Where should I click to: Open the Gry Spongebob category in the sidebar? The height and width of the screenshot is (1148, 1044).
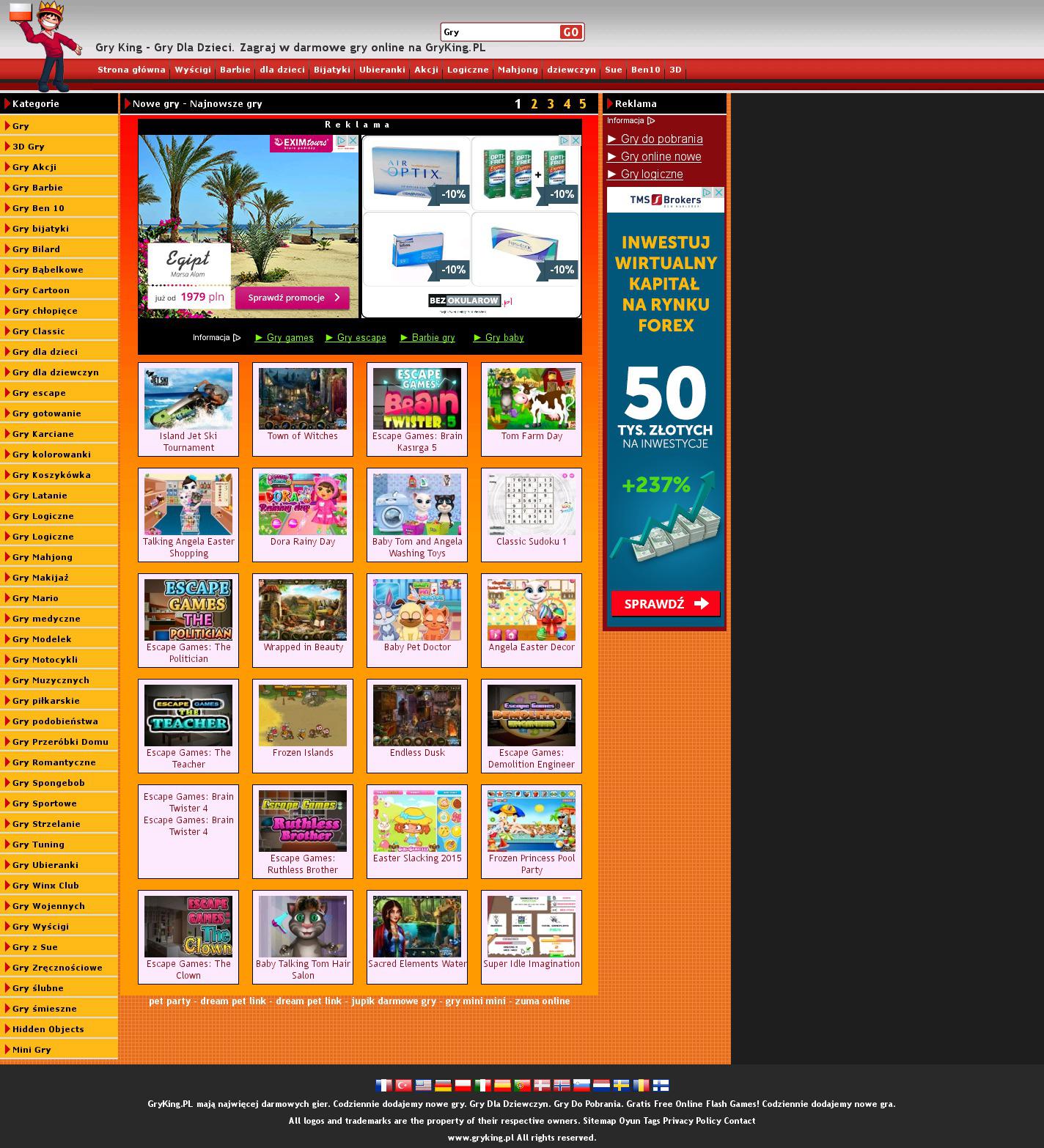(48, 783)
